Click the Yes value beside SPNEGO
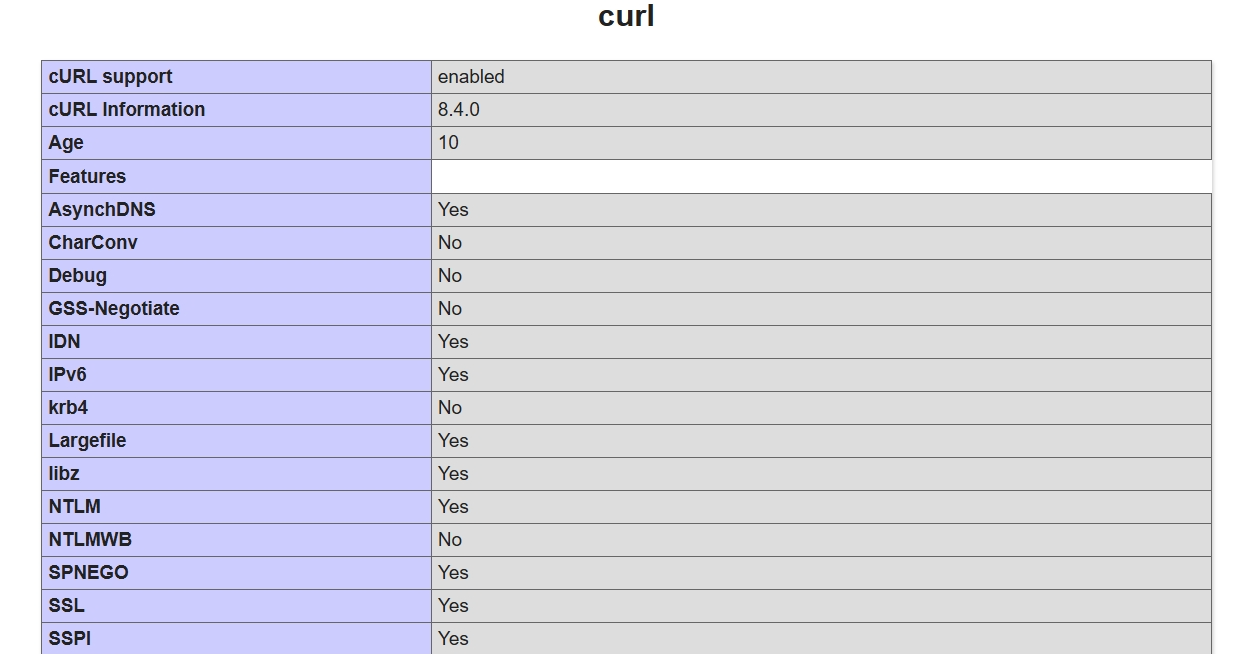This screenshot has height=654, width=1255. click(453, 573)
